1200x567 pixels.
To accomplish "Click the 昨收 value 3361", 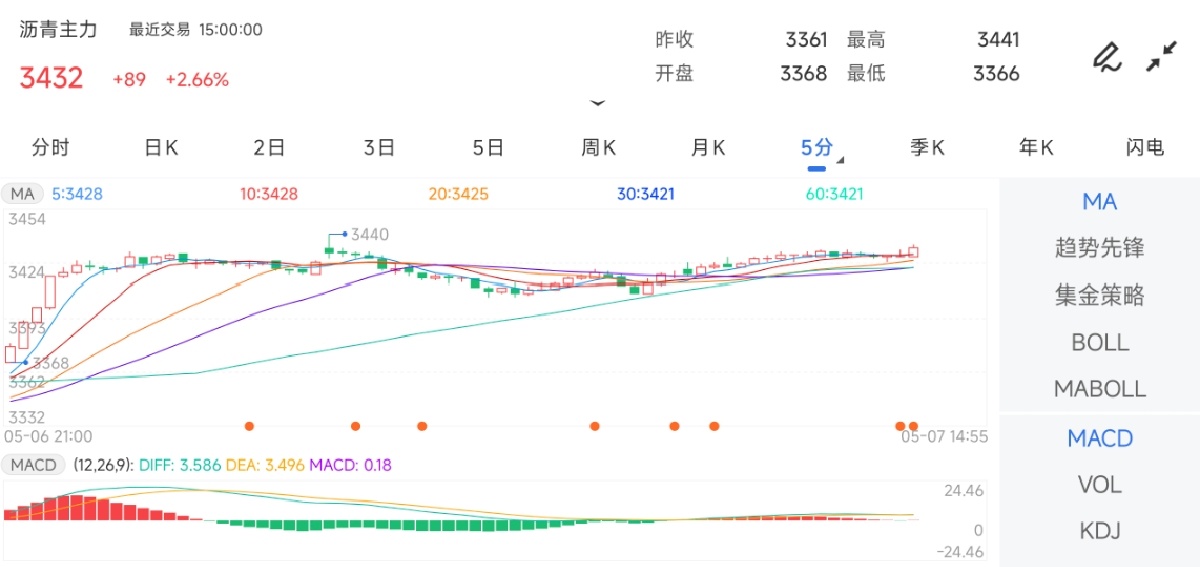I will pos(806,40).
